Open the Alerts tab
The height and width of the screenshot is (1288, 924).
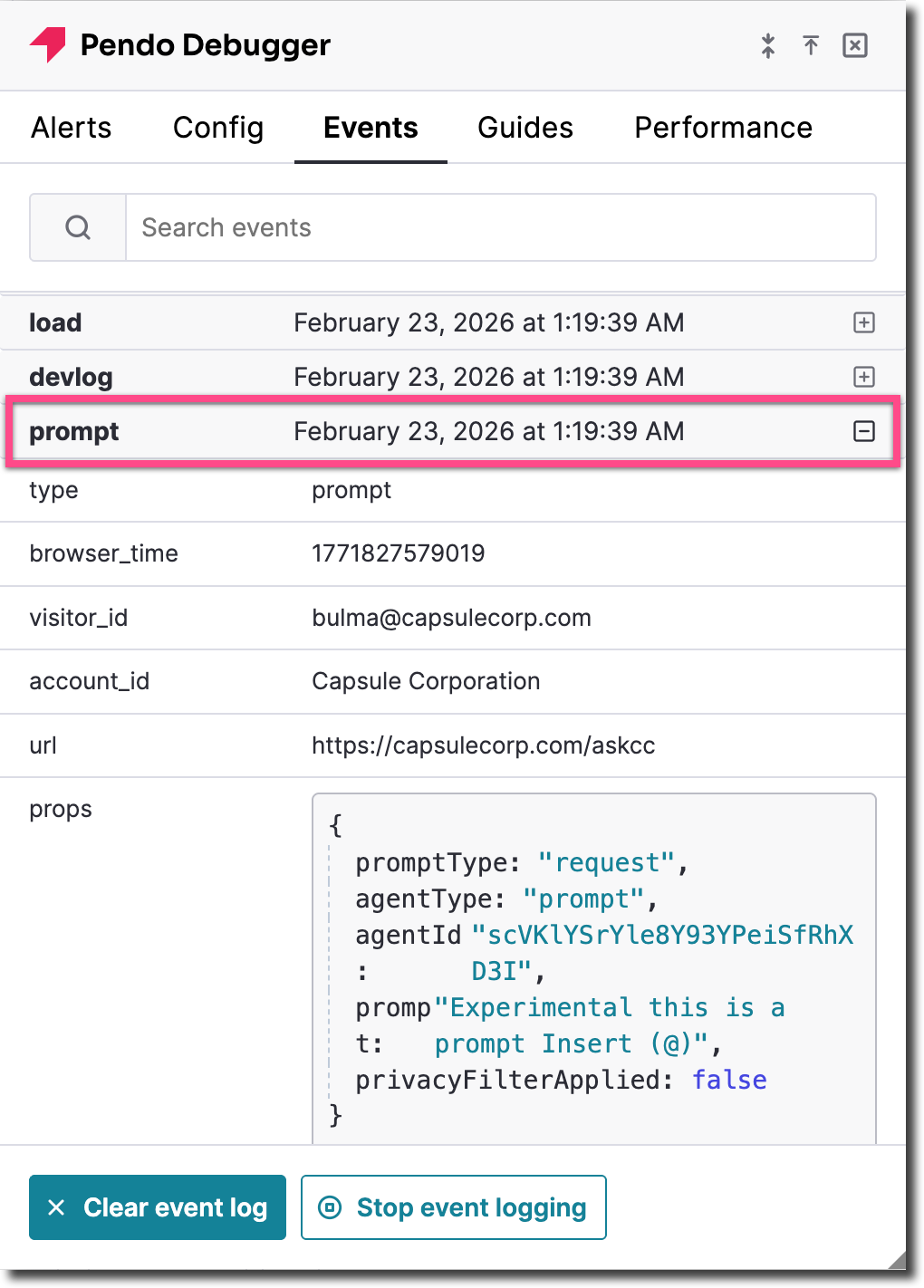pyautogui.click(x=72, y=128)
